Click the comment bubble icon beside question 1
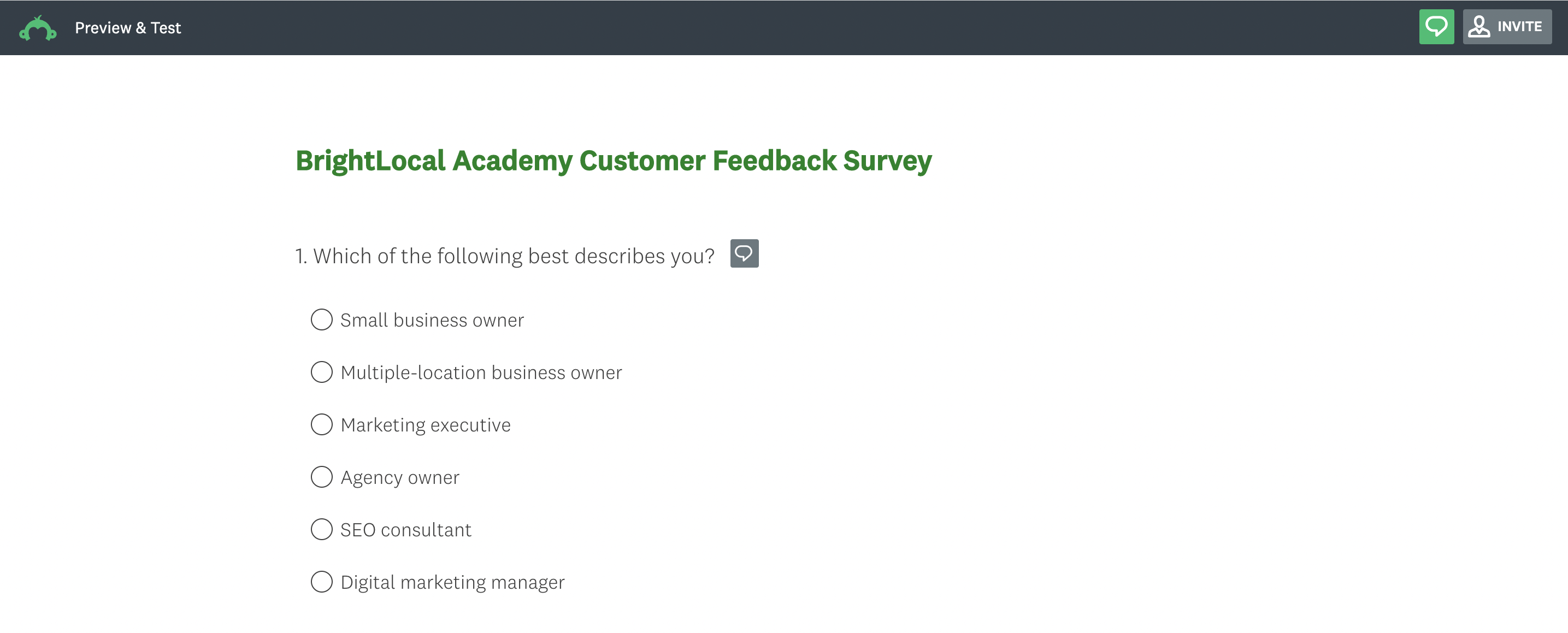This screenshot has height=633, width=1568. point(745,254)
